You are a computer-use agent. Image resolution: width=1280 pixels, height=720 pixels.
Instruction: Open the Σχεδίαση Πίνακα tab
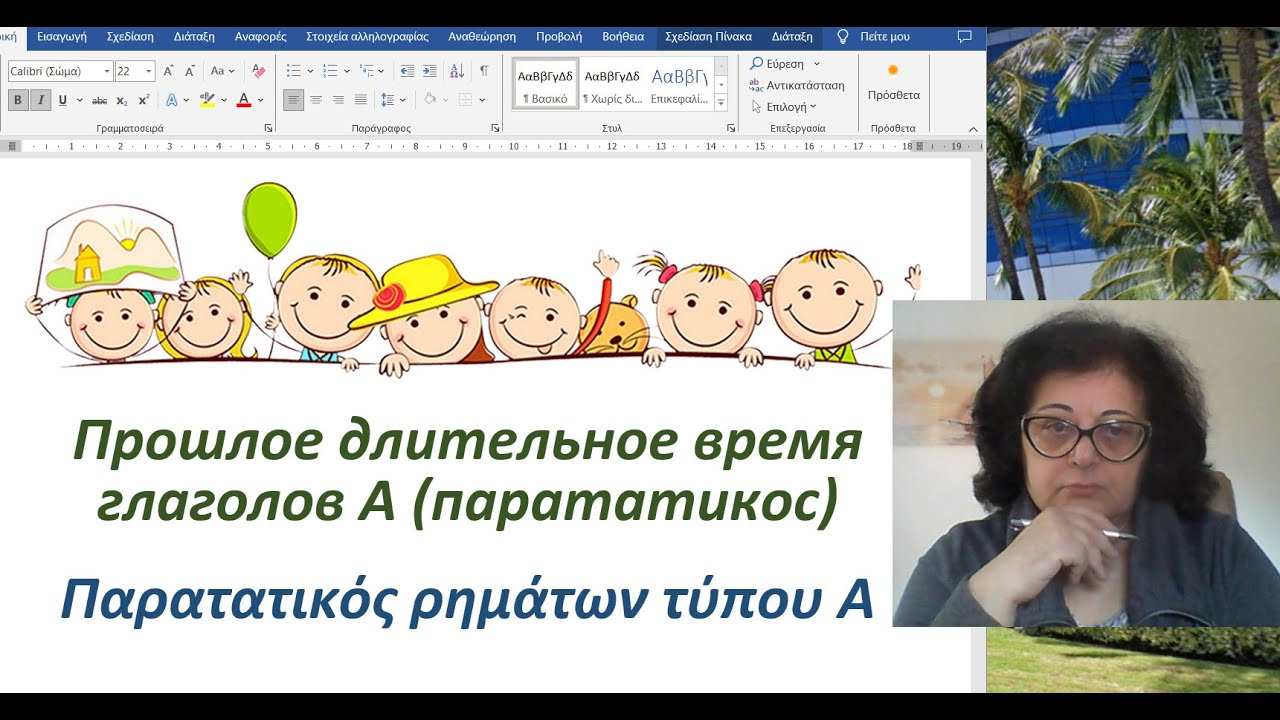point(708,37)
